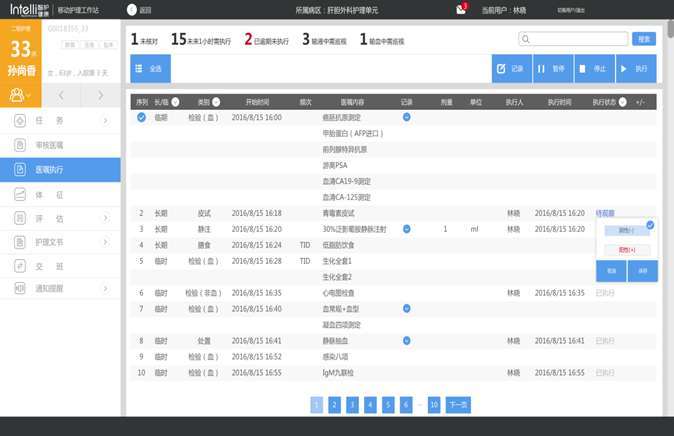The height and width of the screenshot is (436, 674).
Task: Click the 暂停 (pause) button
Action: click(x=552, y=69)
